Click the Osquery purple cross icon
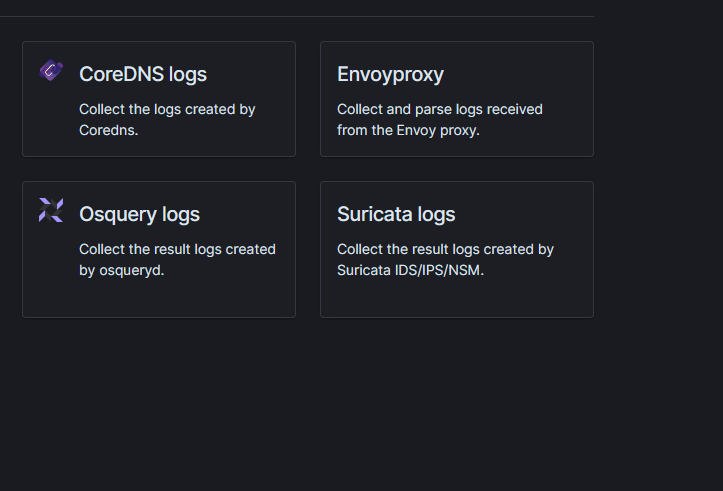Image resolution: width=723 pixels, height=491 pixels. coord(51,210)
